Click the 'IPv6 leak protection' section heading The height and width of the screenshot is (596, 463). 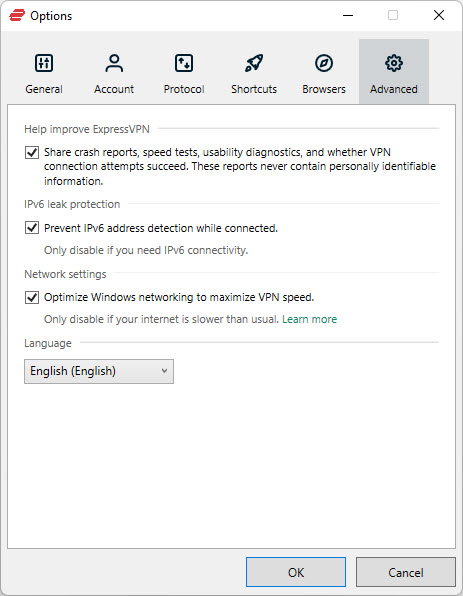(x=72, y=204)
